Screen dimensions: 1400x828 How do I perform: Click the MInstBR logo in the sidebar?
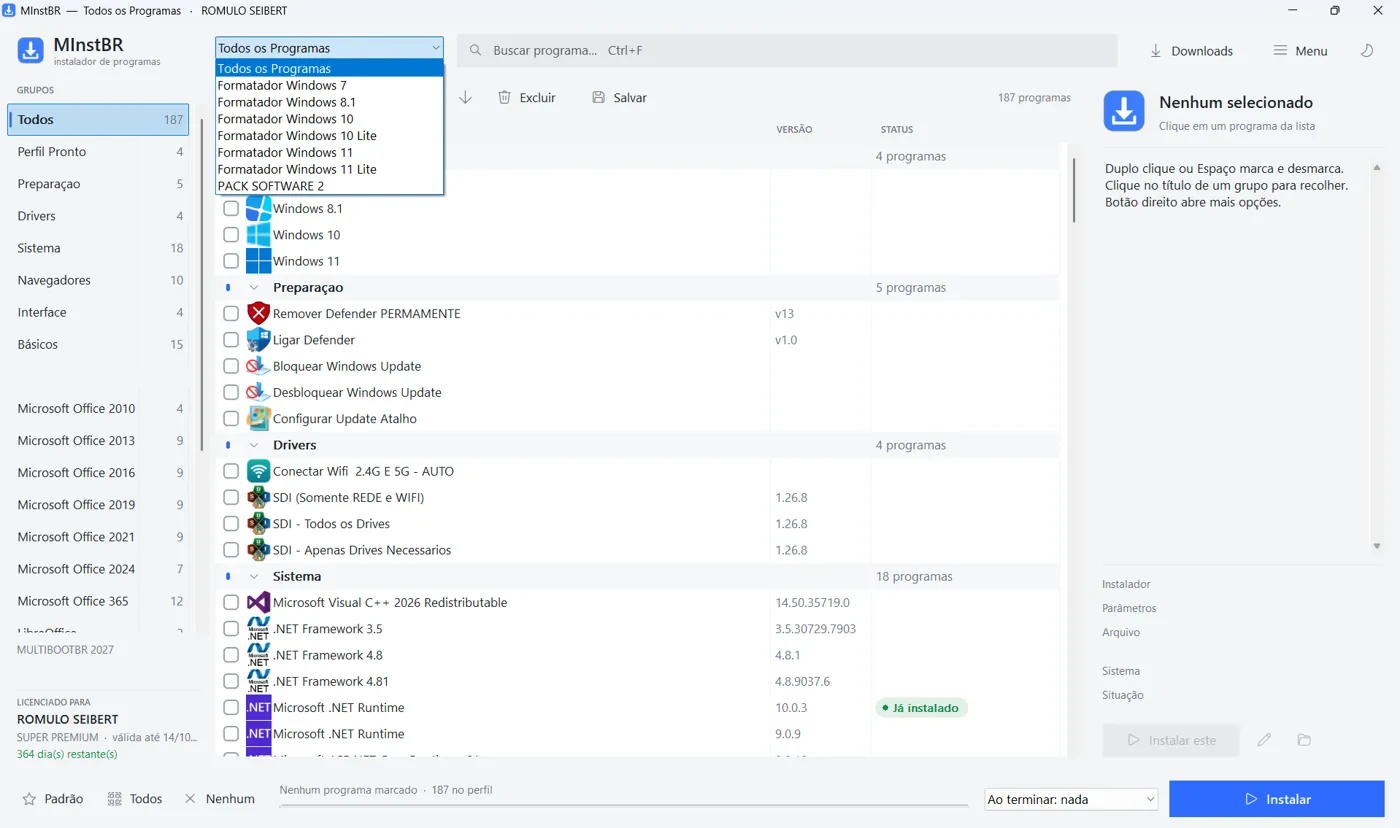pyautogui.click(x=31, y=51)
